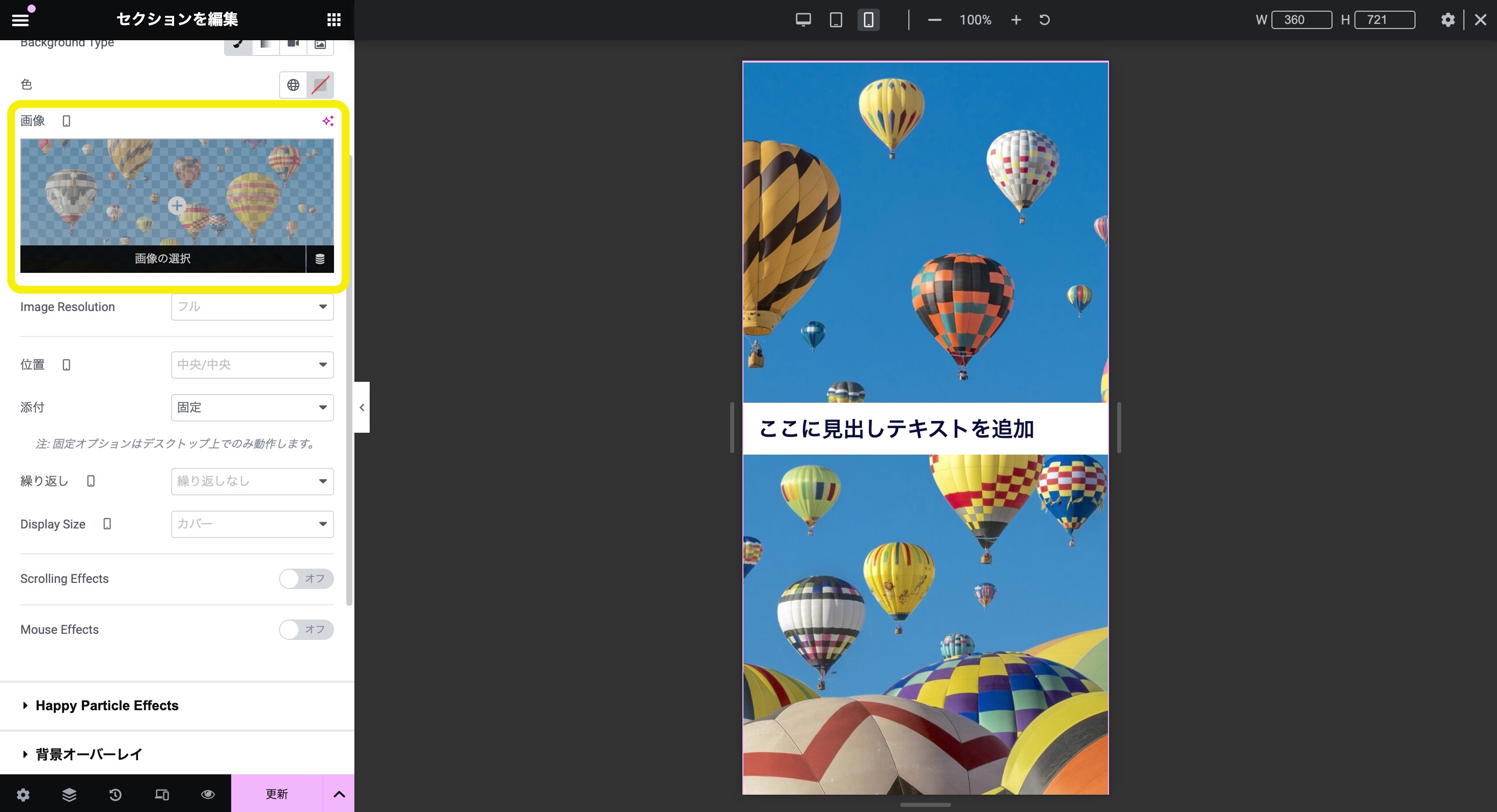Open the 添付 attachment dropdown
Image resolution: width=1497 pixels, height=812 pixels.
click(252, 407)
